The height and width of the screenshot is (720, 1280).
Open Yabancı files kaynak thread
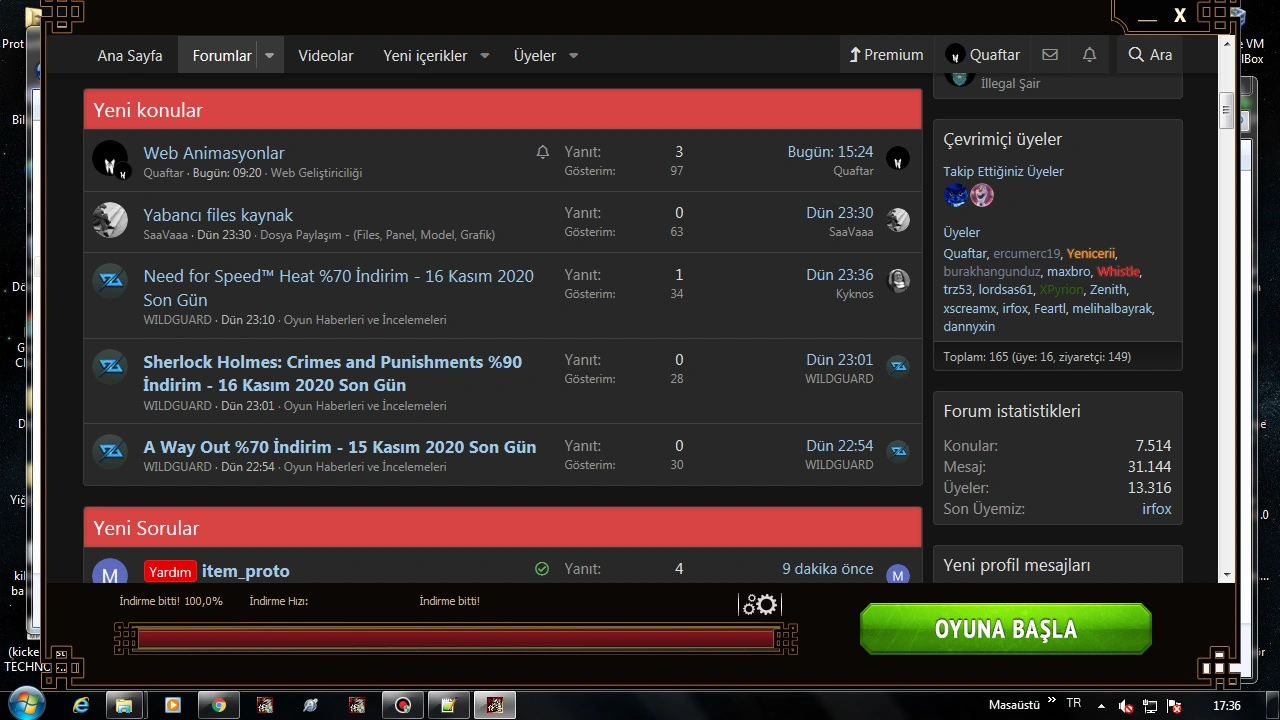(218, 215)
